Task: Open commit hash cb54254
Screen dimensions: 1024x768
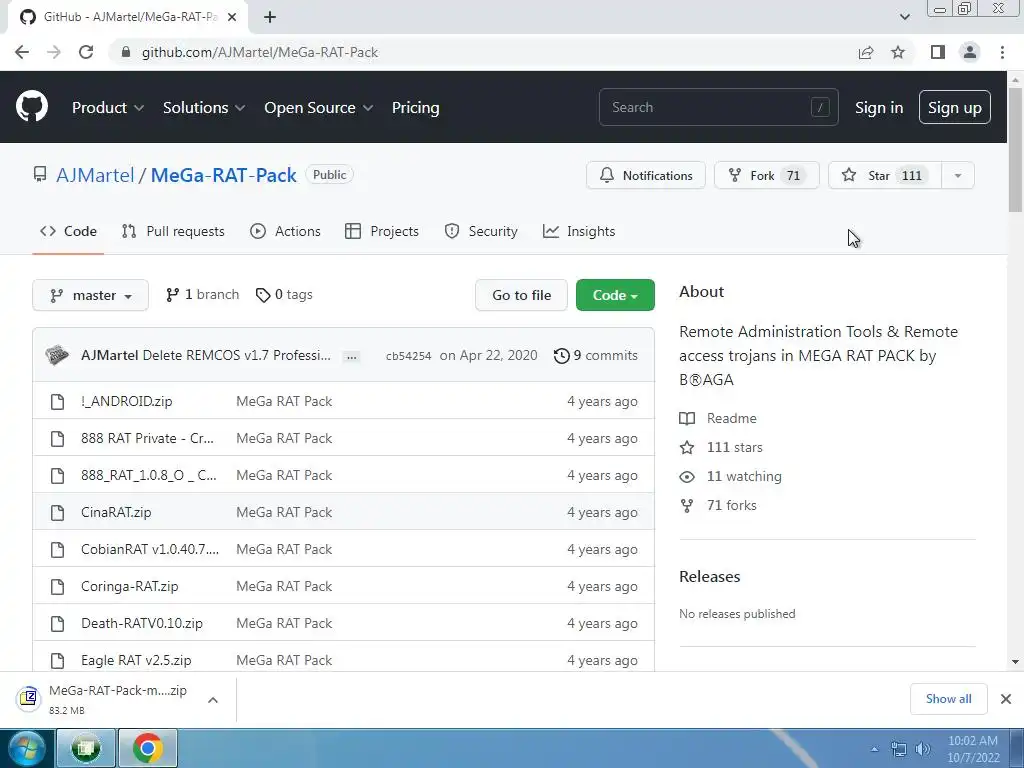Action: (409, 356)
